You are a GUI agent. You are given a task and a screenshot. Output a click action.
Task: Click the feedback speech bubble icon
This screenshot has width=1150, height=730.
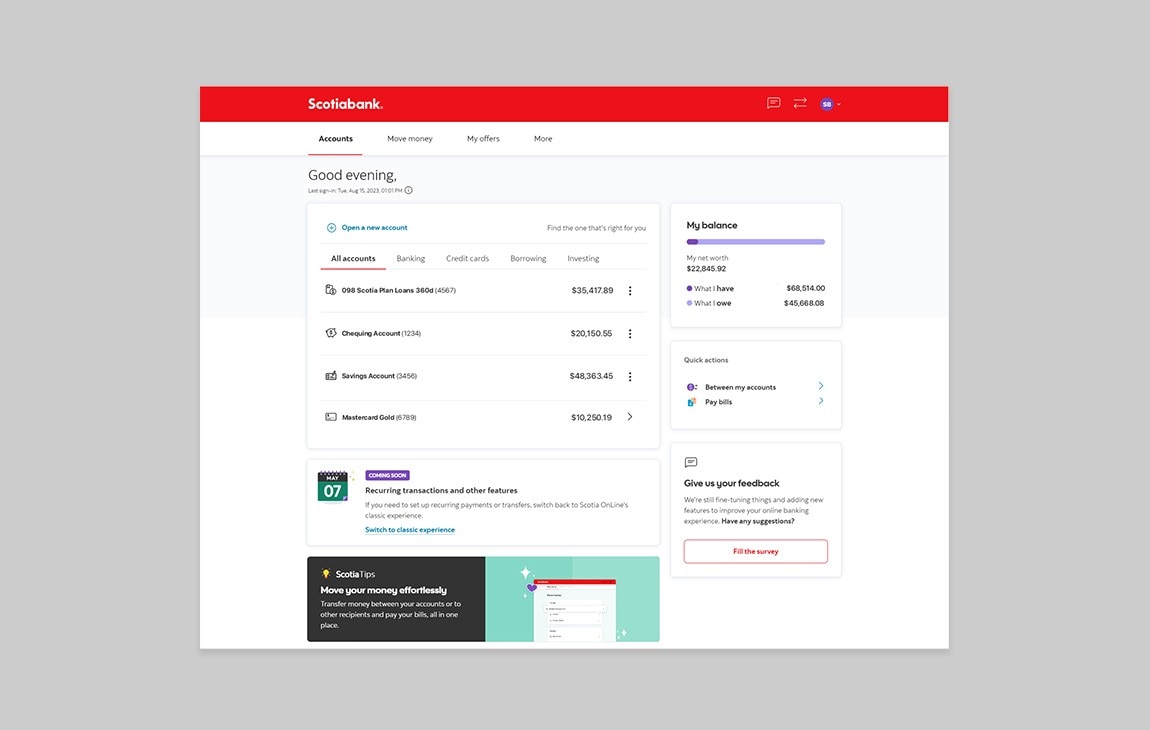pyautogui.click(x=691, y=462)
